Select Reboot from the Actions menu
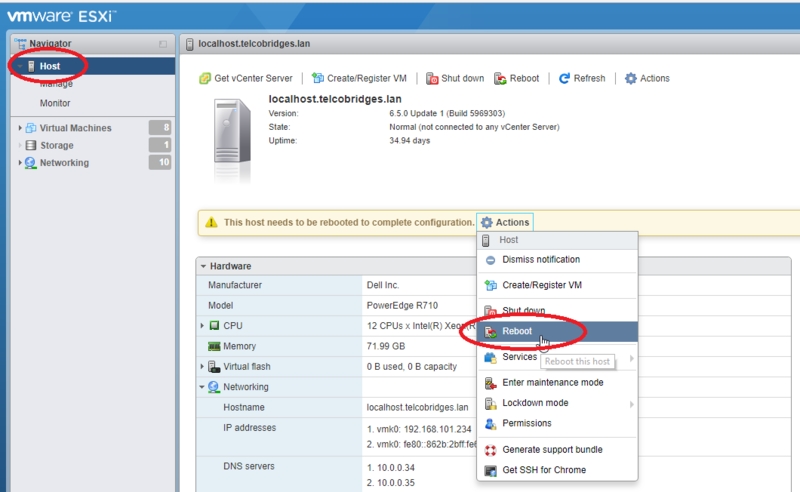800x492 pixels. (517, 331)
